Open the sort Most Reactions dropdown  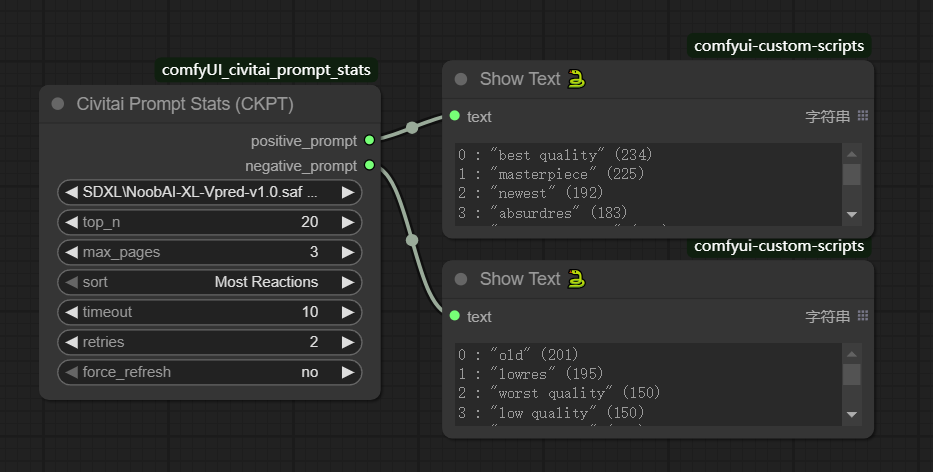[x=209, y=282]
